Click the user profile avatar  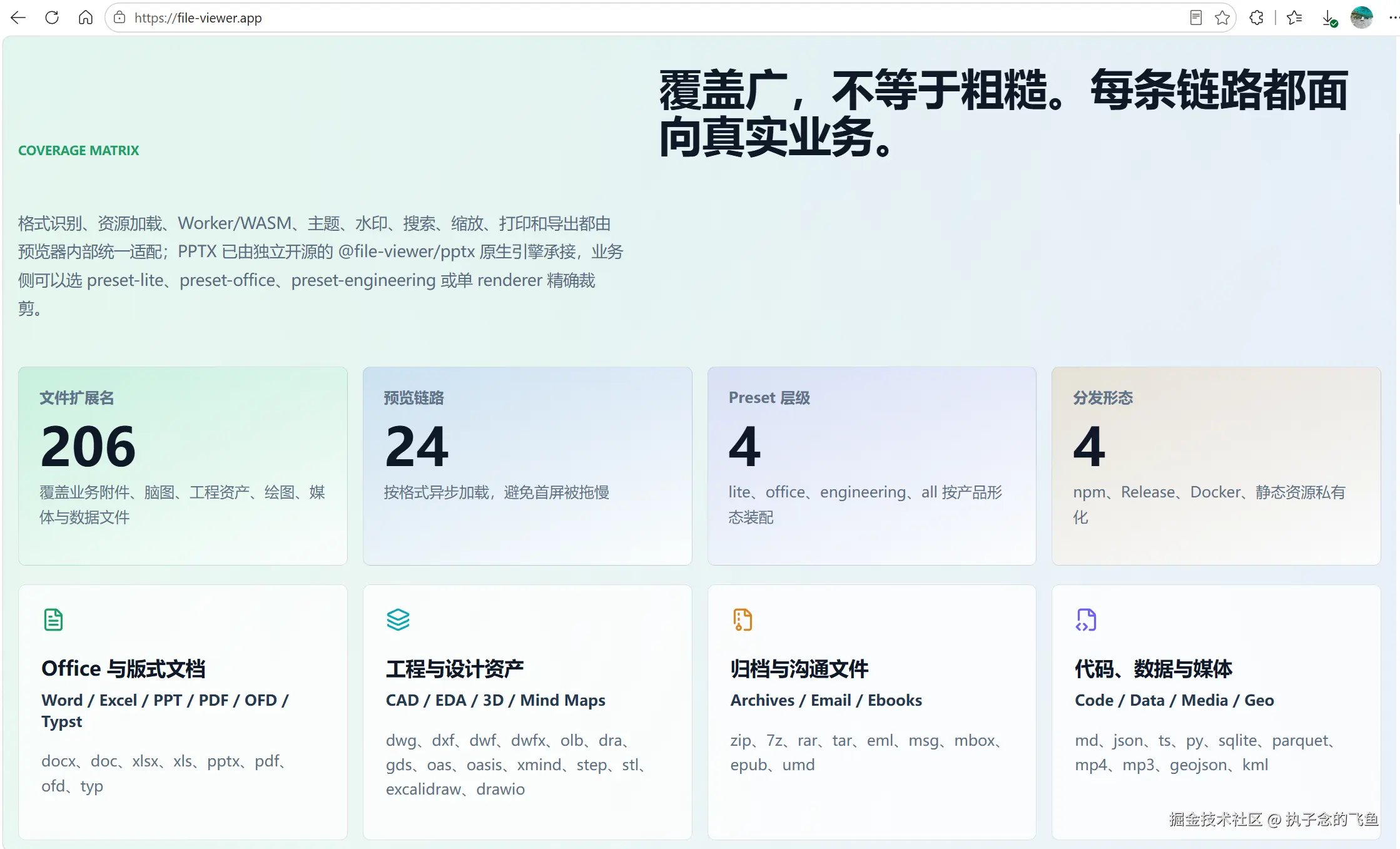pos(1361,18)
